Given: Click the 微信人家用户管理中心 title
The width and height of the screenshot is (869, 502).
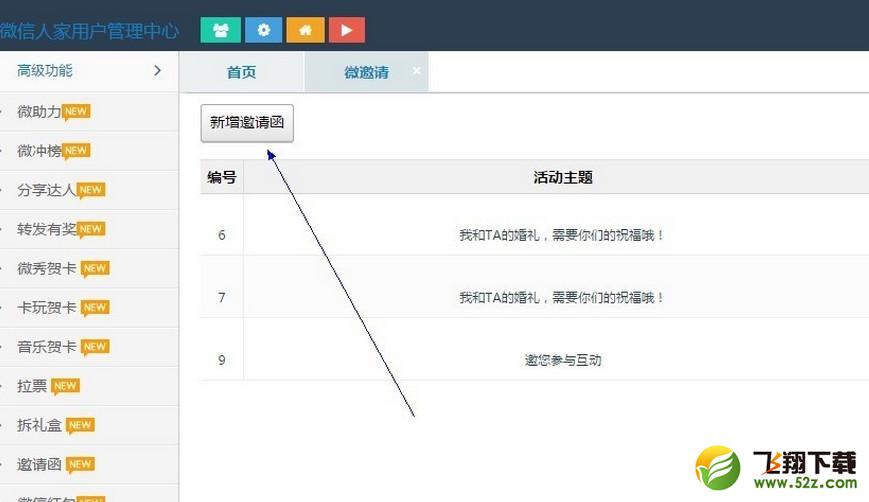Looking at the screenshot, I should point(89,30).
